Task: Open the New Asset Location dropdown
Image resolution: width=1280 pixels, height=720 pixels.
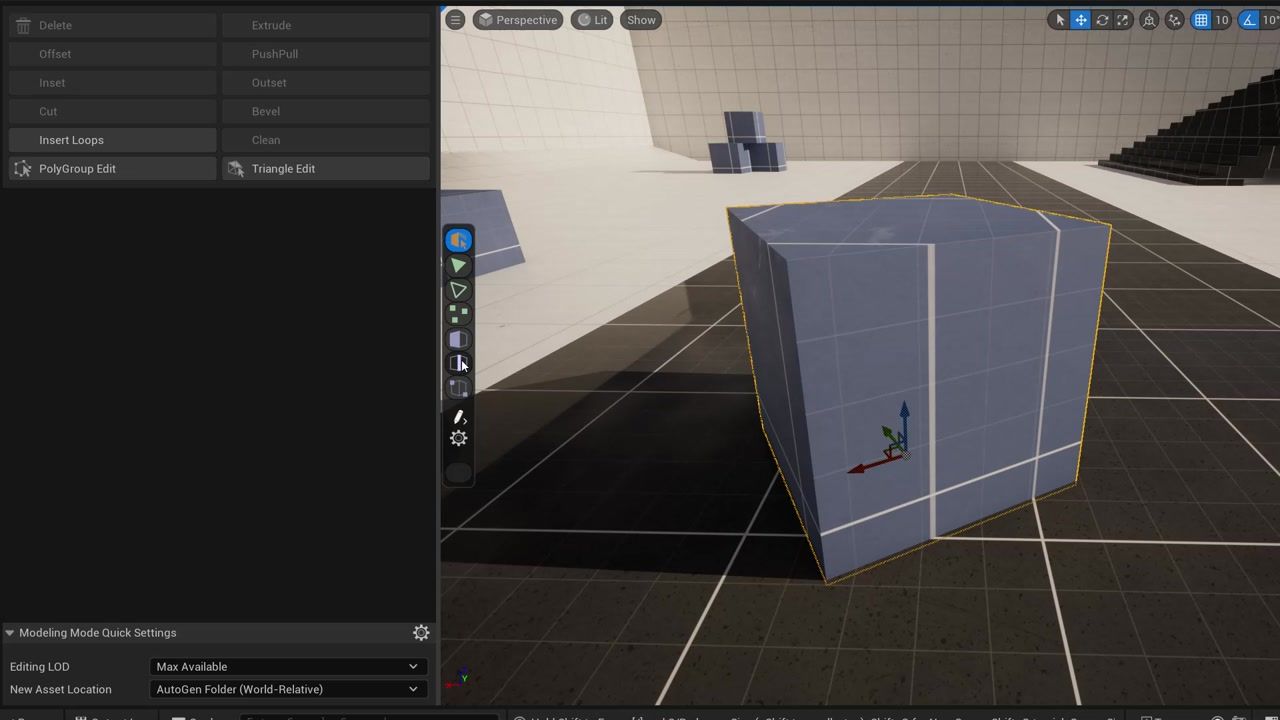Action: coord(288,689)
